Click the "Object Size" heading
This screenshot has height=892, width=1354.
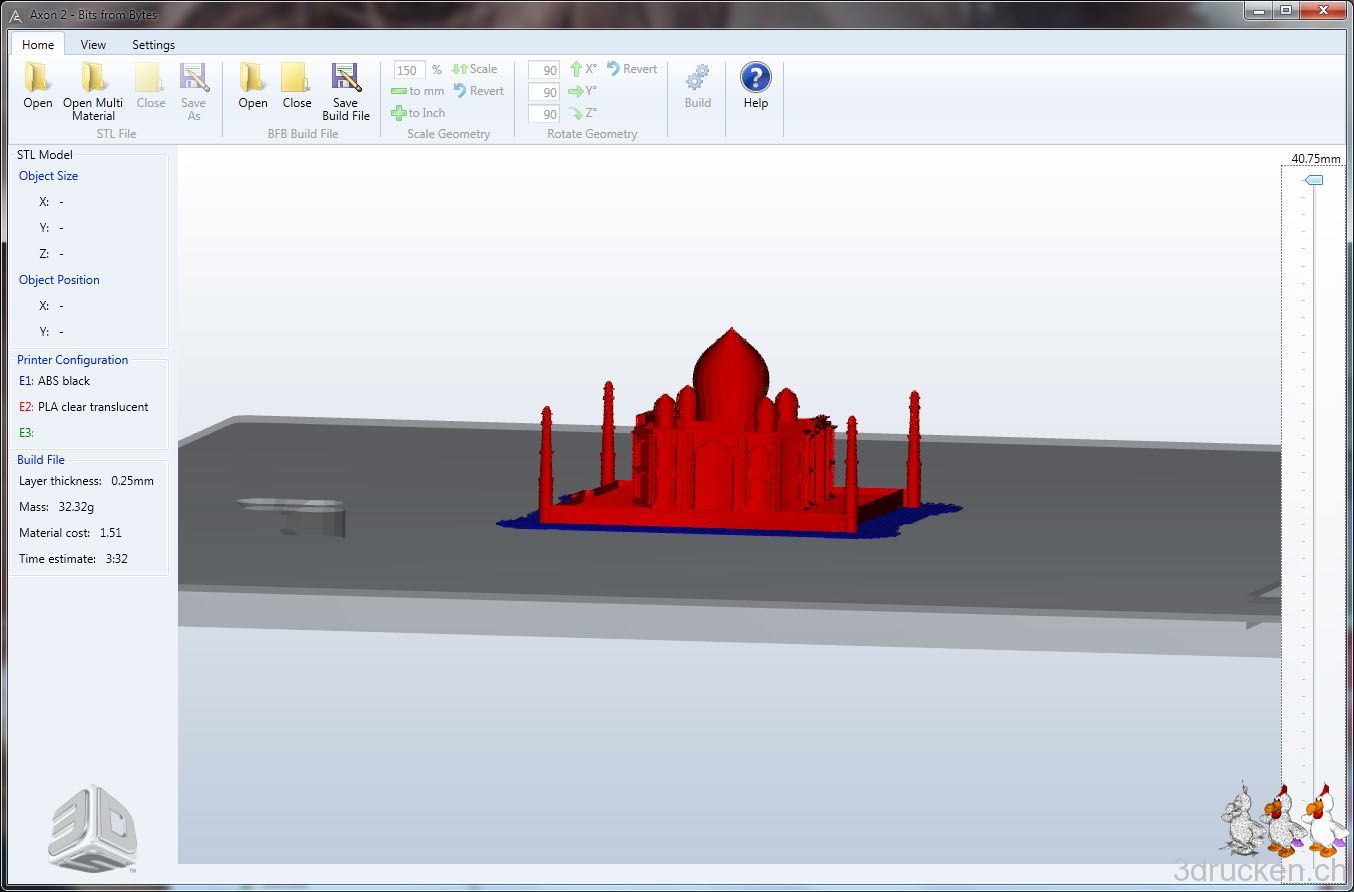[48, 176]
